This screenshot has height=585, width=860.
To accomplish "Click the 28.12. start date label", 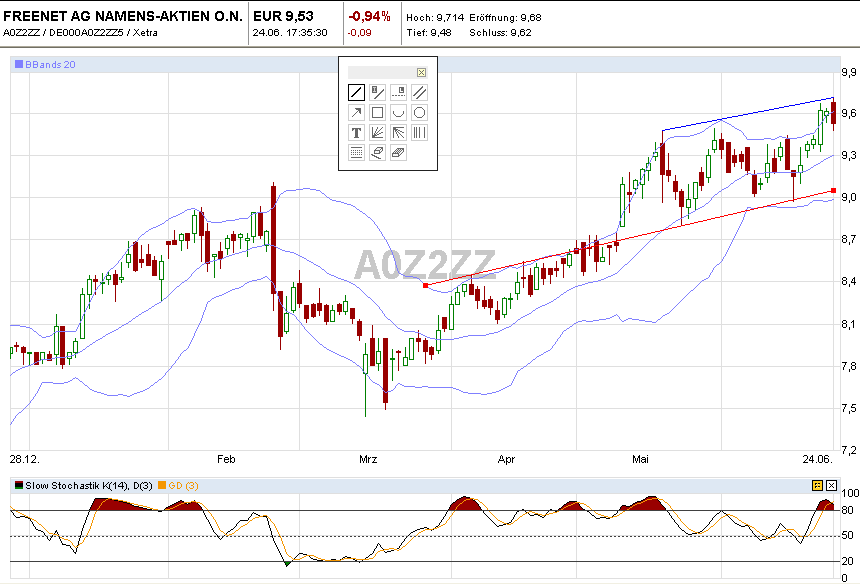I will (25, 459).
